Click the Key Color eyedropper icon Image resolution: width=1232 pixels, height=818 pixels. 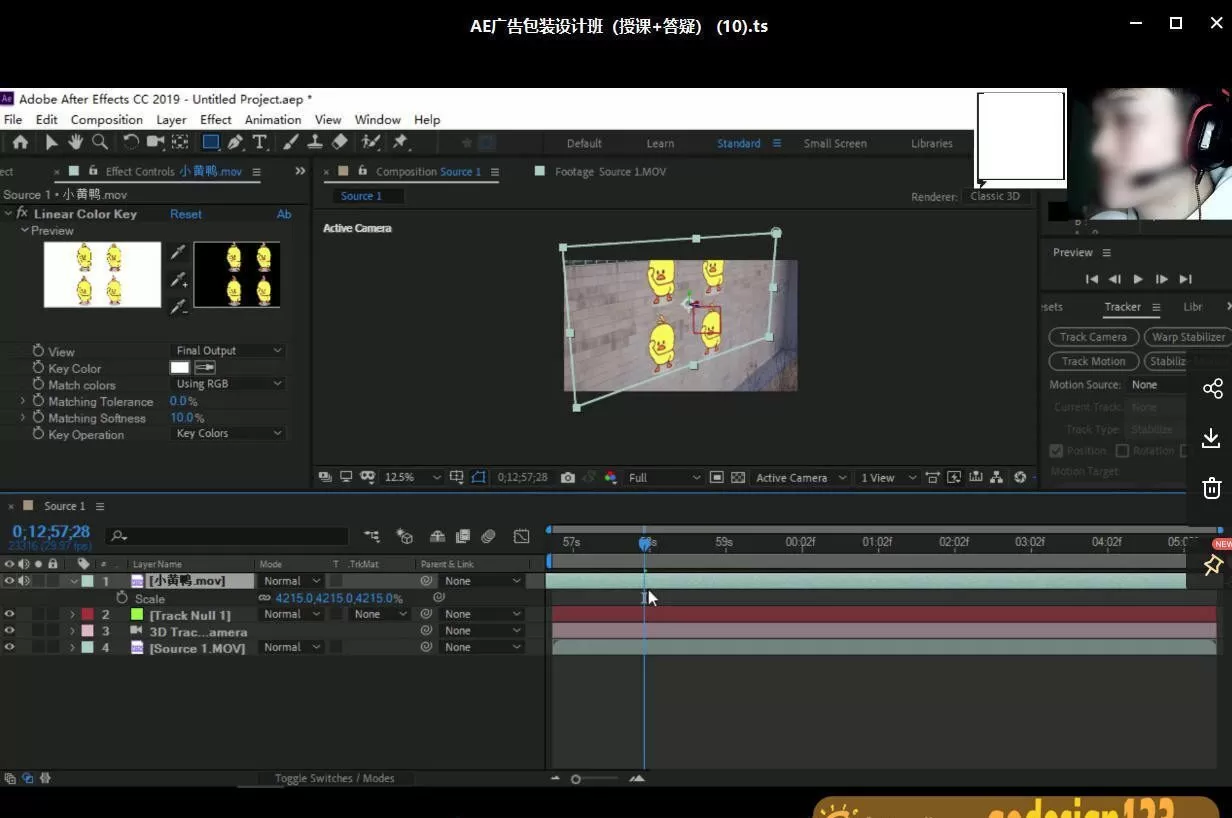pos(204,368)
